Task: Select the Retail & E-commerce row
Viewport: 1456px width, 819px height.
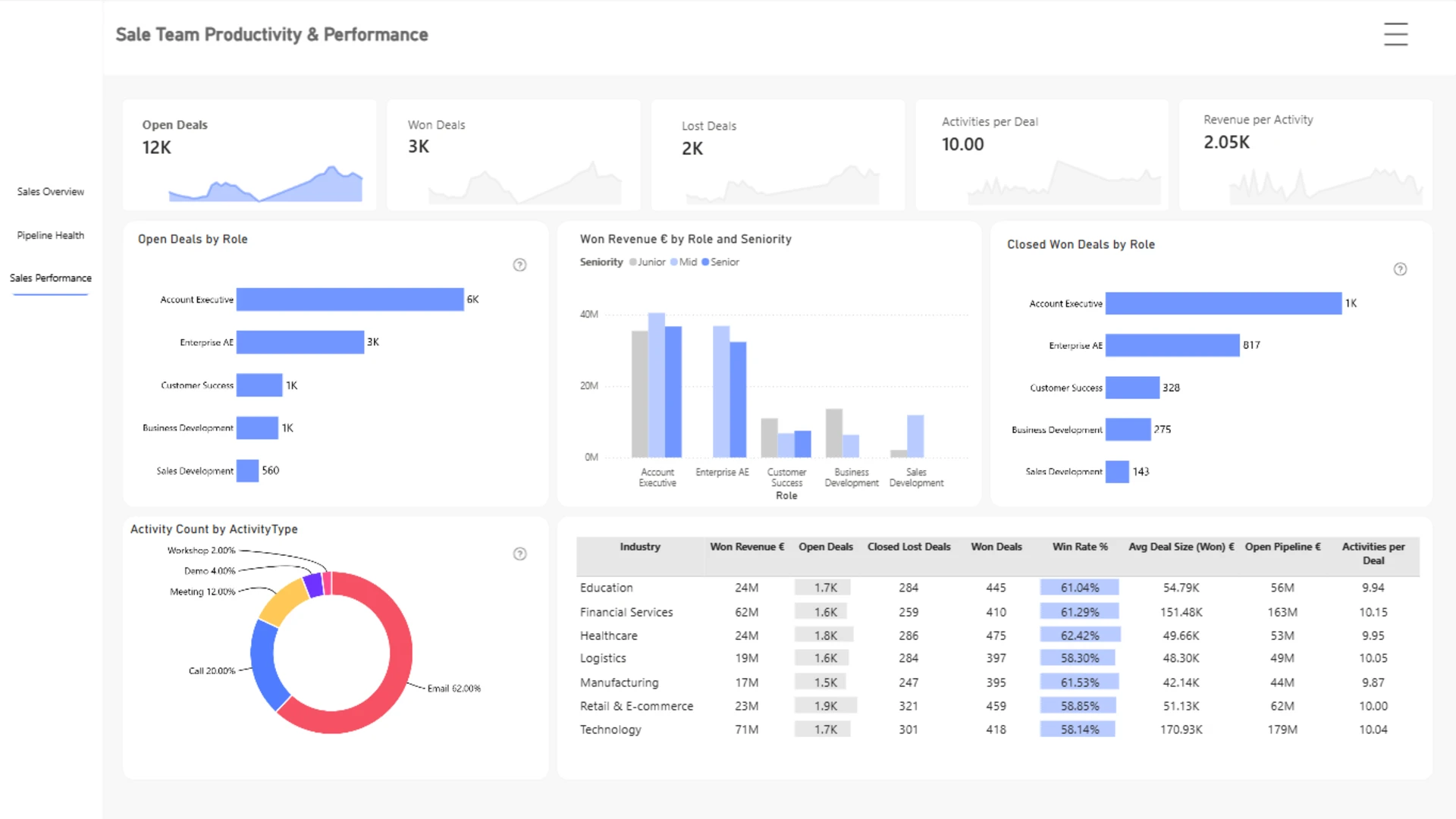Action: tap(998, 706)
